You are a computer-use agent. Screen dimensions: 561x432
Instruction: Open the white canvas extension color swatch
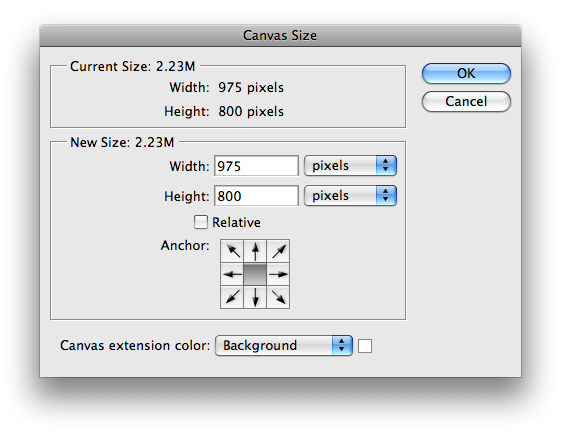[x=365, y=346]
